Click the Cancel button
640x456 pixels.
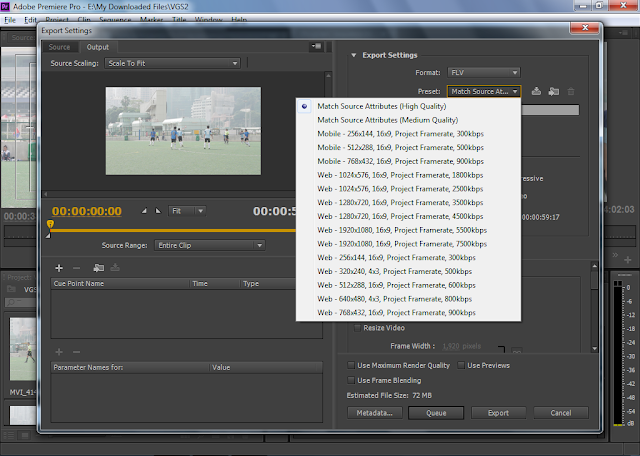click(x=561, y=413)
